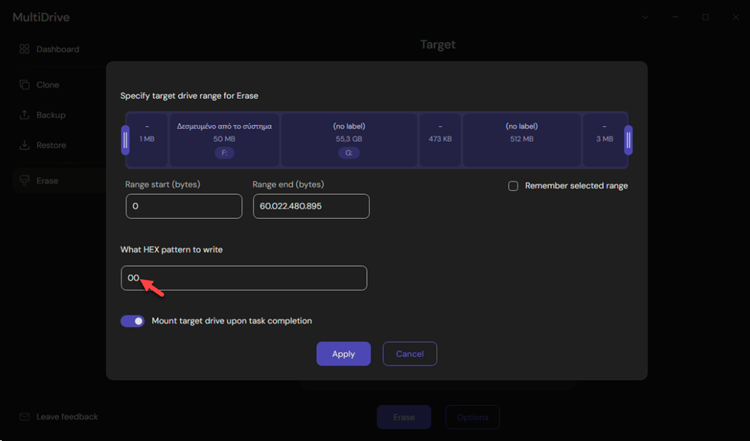
Task: Toggle Mount target drive upon completion
Action: tap(132, 321)
